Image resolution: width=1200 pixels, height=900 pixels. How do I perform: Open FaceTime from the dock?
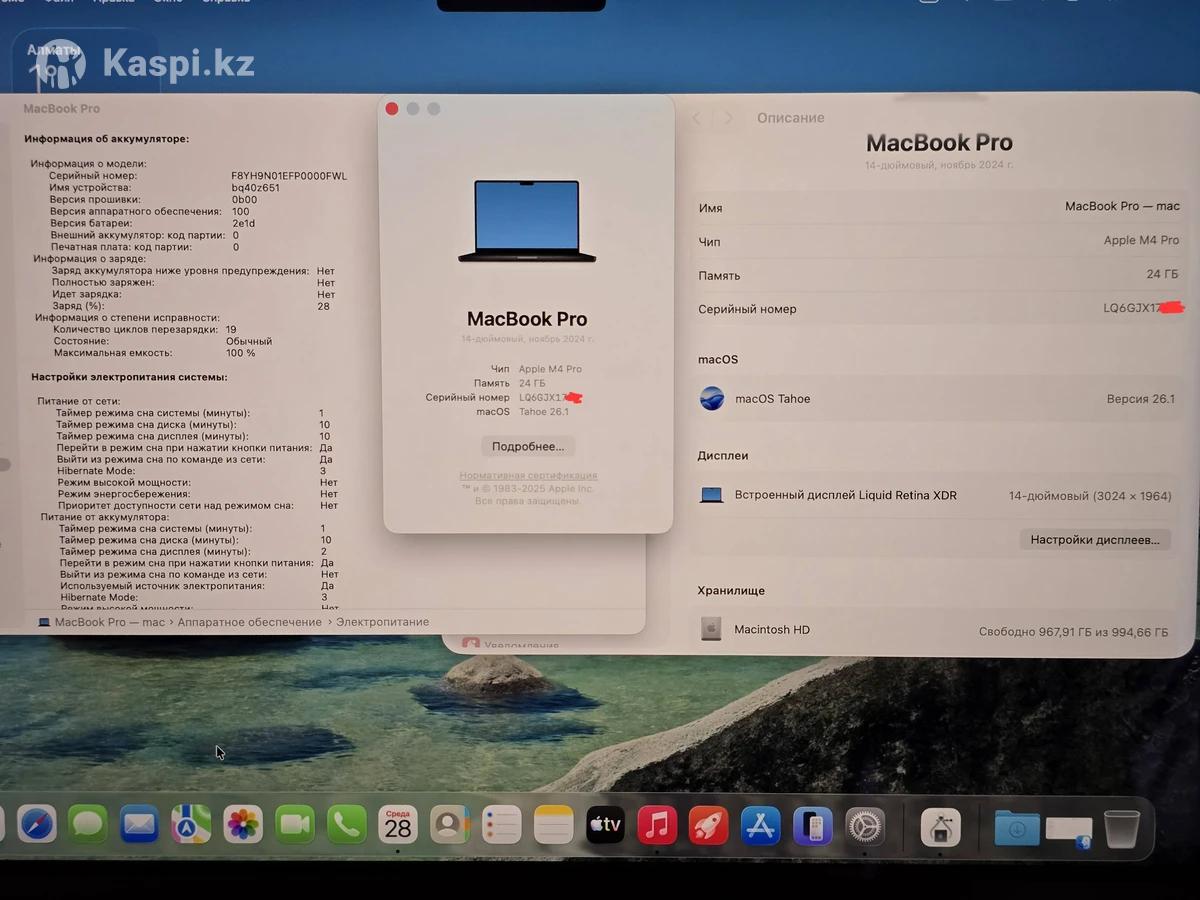pyautogui.click(x=295, y=825)
